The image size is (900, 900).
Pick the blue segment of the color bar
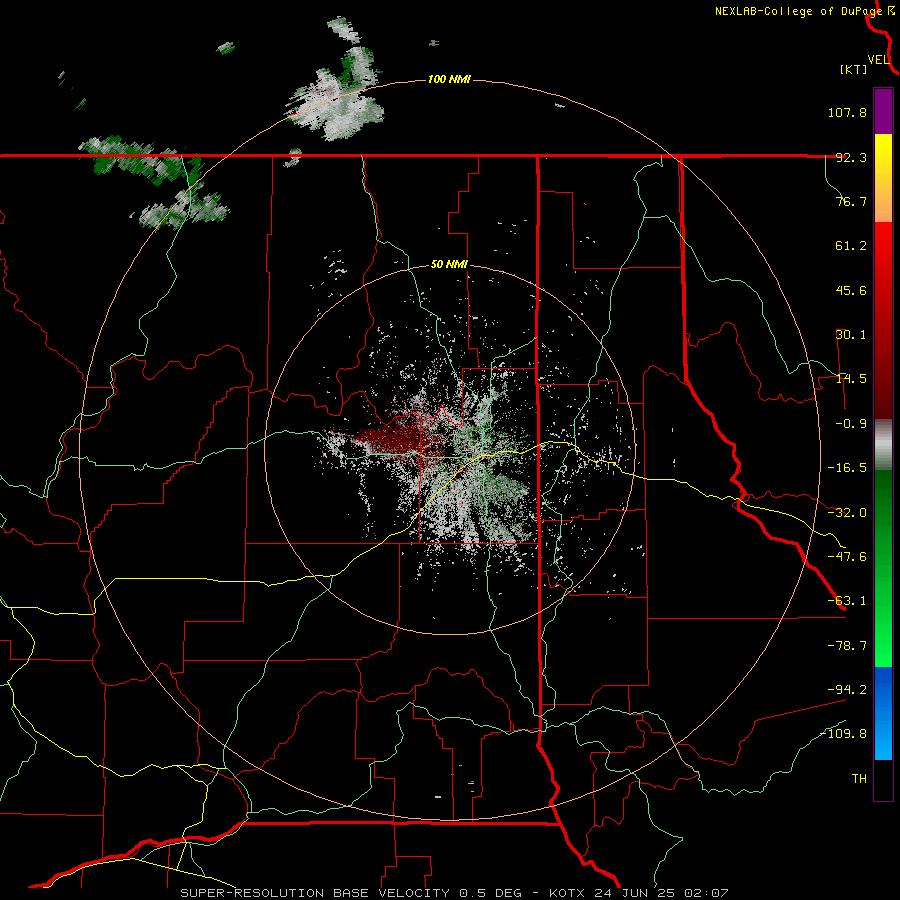(x=883, y=713)
